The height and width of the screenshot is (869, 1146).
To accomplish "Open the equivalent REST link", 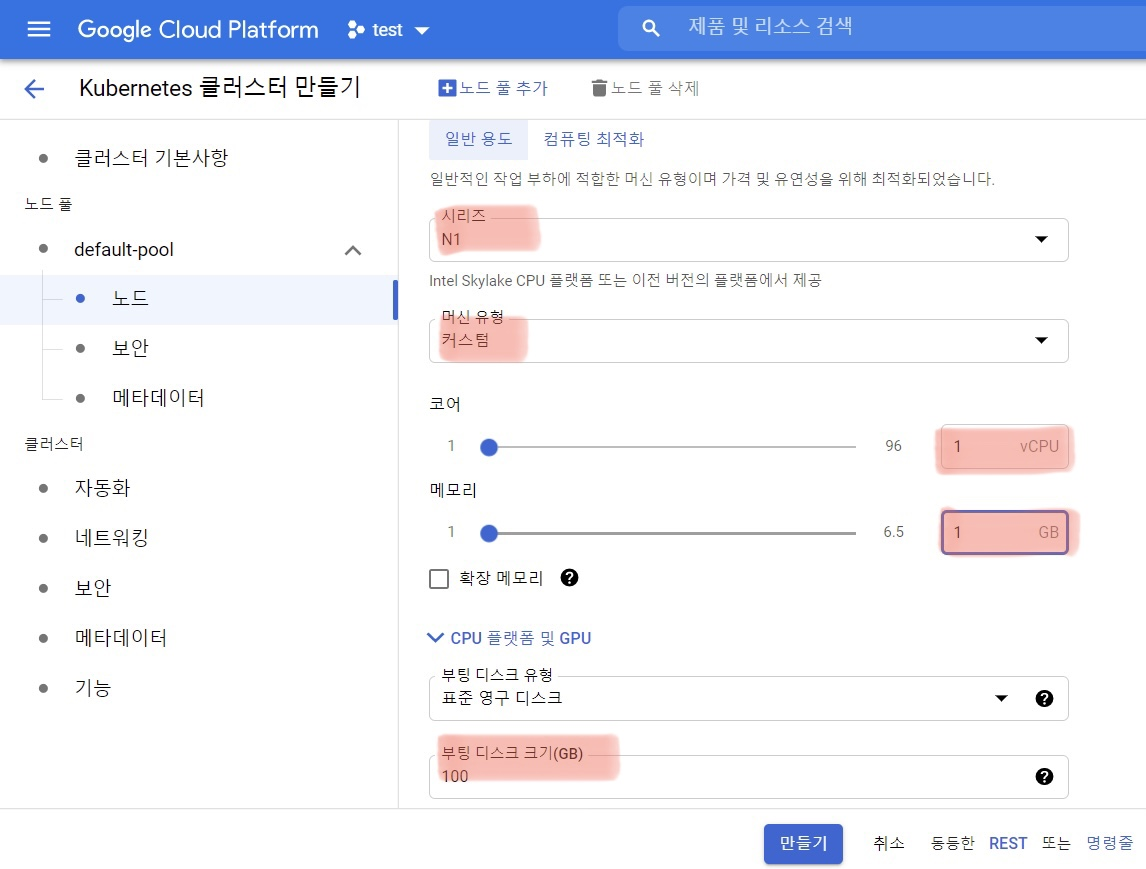I will click(1008, 843).
